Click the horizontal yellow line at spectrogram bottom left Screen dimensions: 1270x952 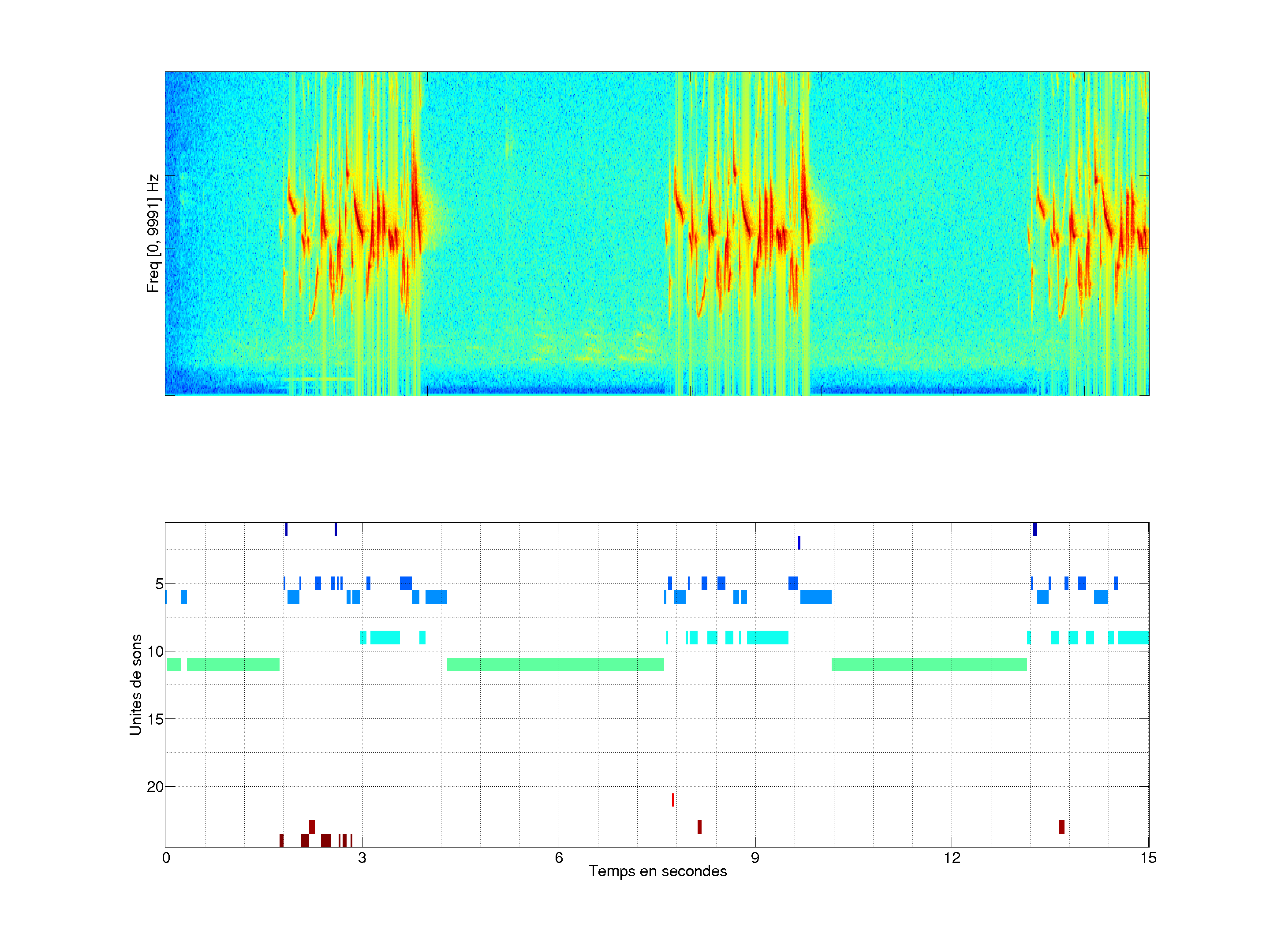pyautogui.click(x=319, y=379)
